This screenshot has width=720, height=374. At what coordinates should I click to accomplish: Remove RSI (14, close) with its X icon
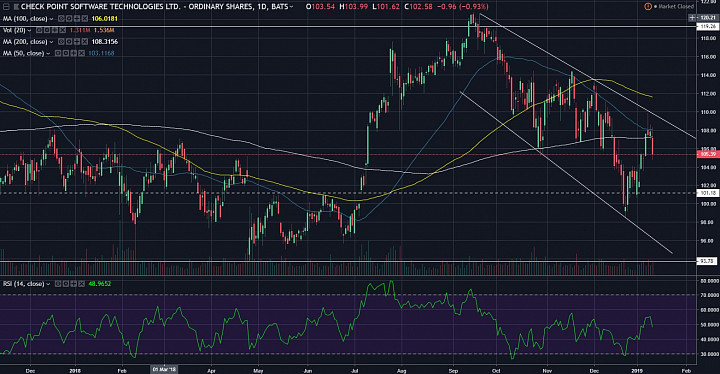(x=81, y=284)
